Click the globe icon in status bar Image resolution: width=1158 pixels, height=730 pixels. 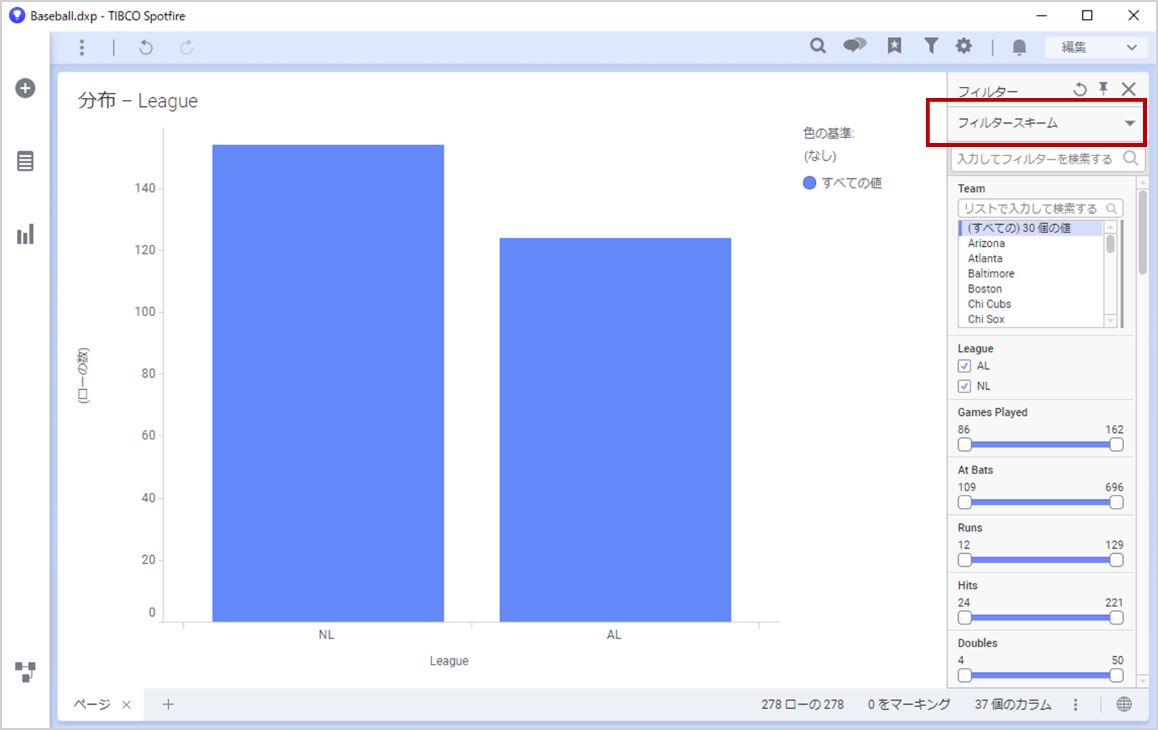[x=1124, y=704]
